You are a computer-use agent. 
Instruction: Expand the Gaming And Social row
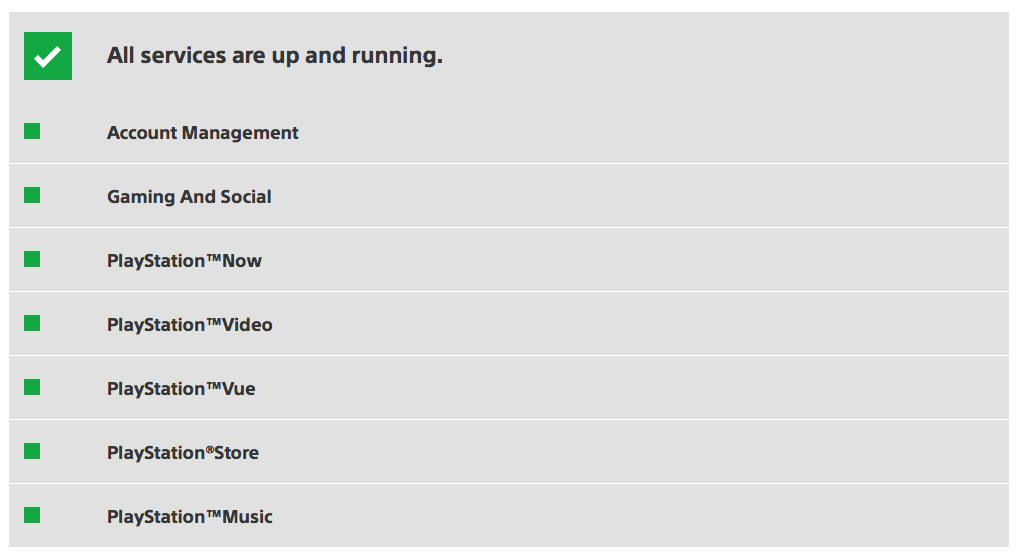coord(509,196)
